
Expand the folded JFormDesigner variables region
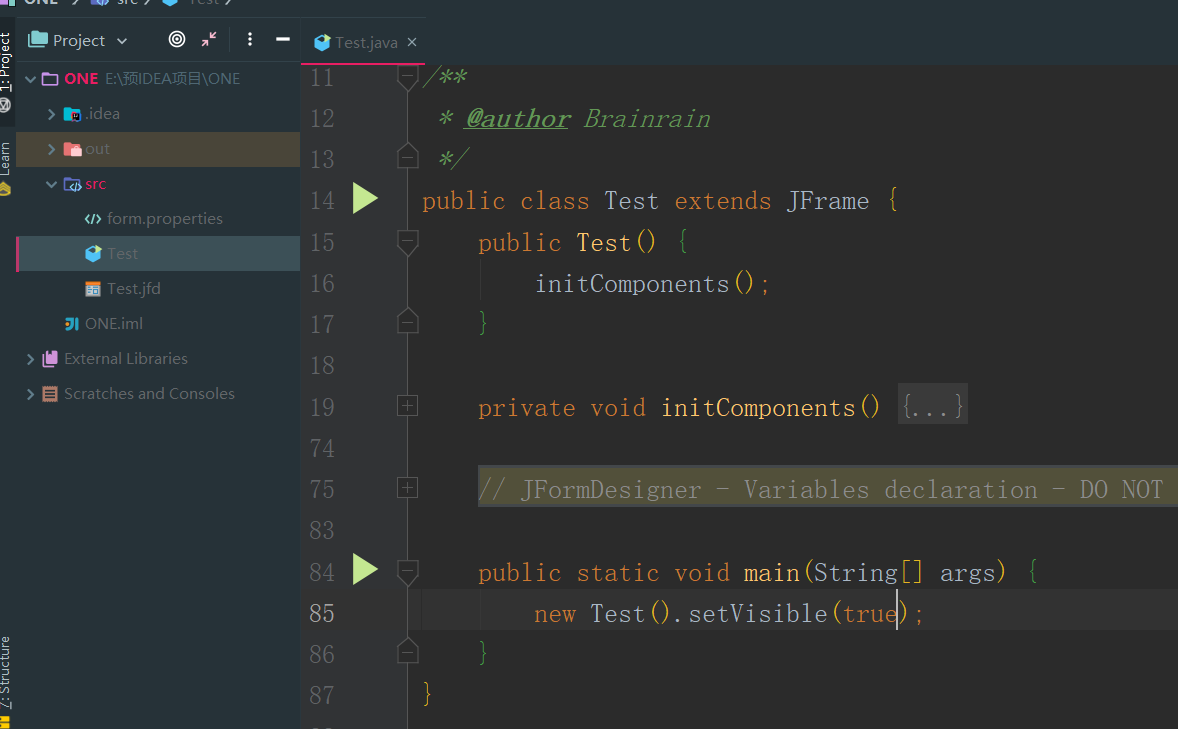[x=407, y=487]
